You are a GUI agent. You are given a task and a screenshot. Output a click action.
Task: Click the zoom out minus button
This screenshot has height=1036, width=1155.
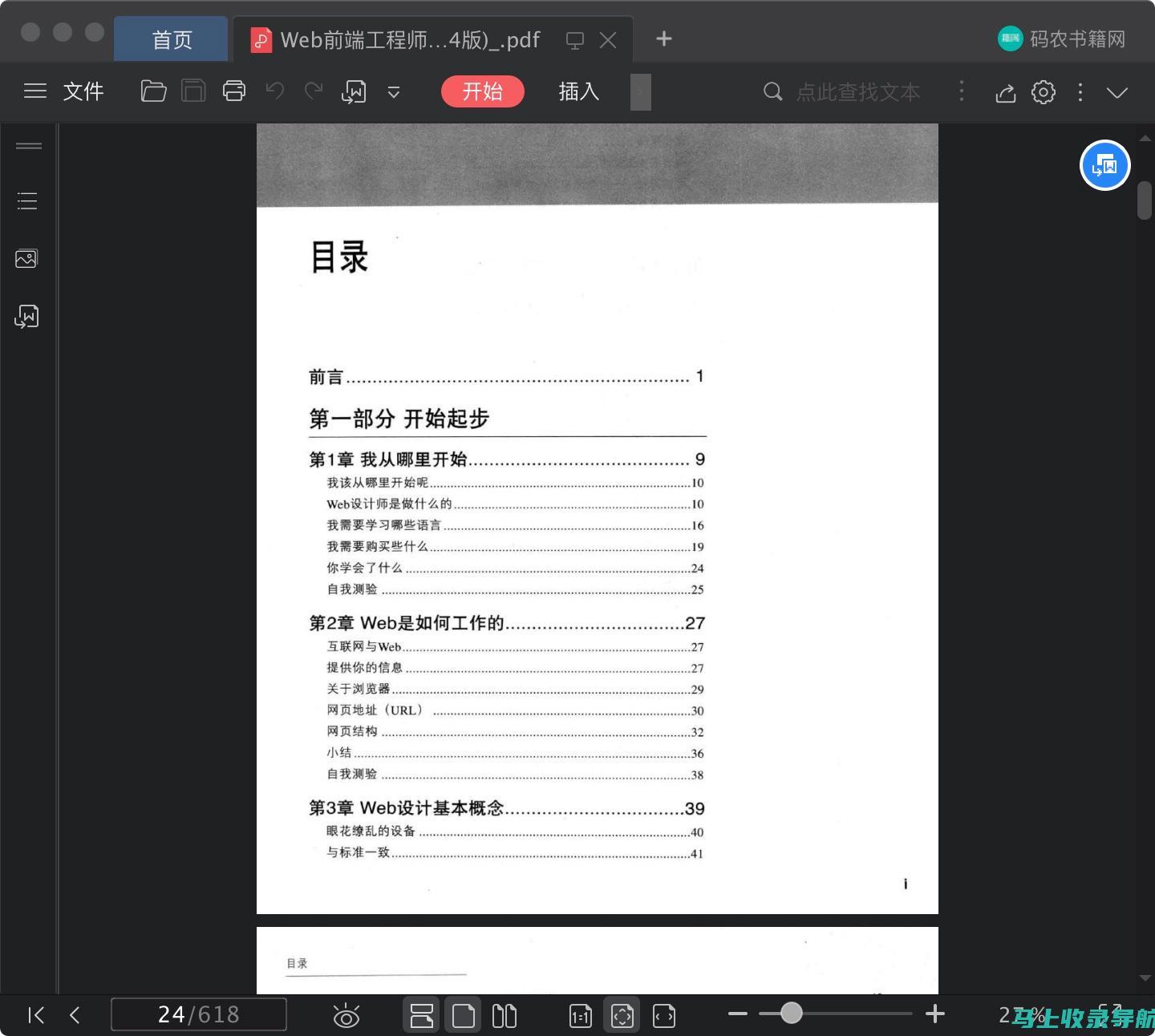tap(738, 1014)
